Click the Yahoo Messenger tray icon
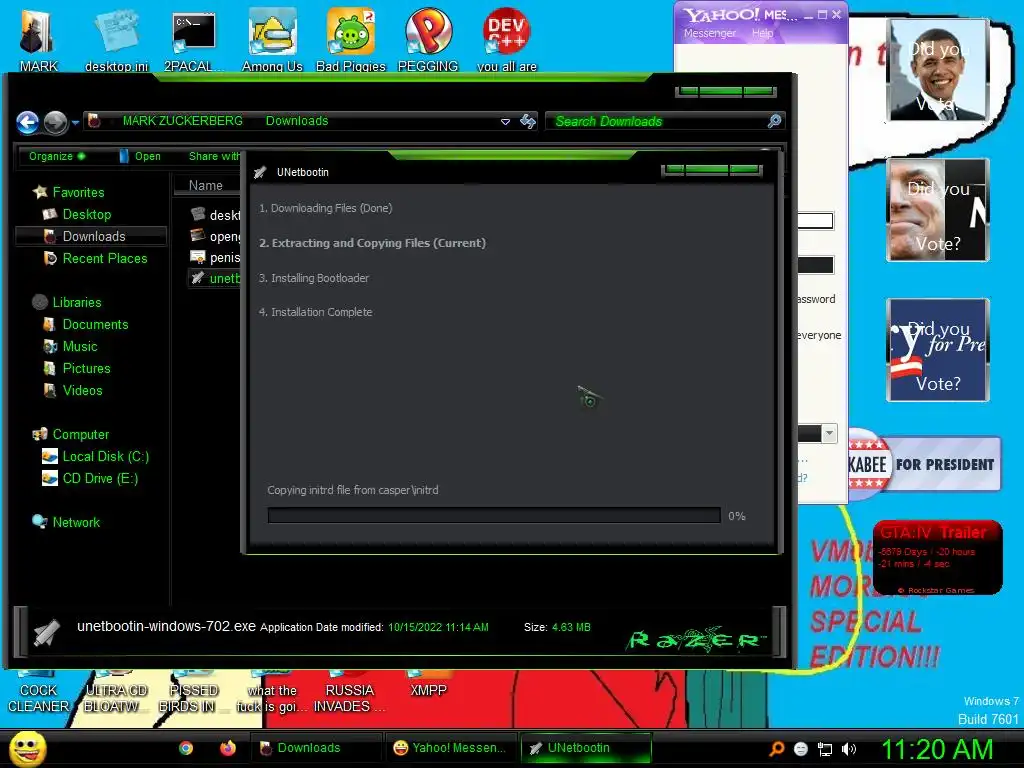Image resolution: width=1024 pixels, height=768 pixels. [801, 749]
